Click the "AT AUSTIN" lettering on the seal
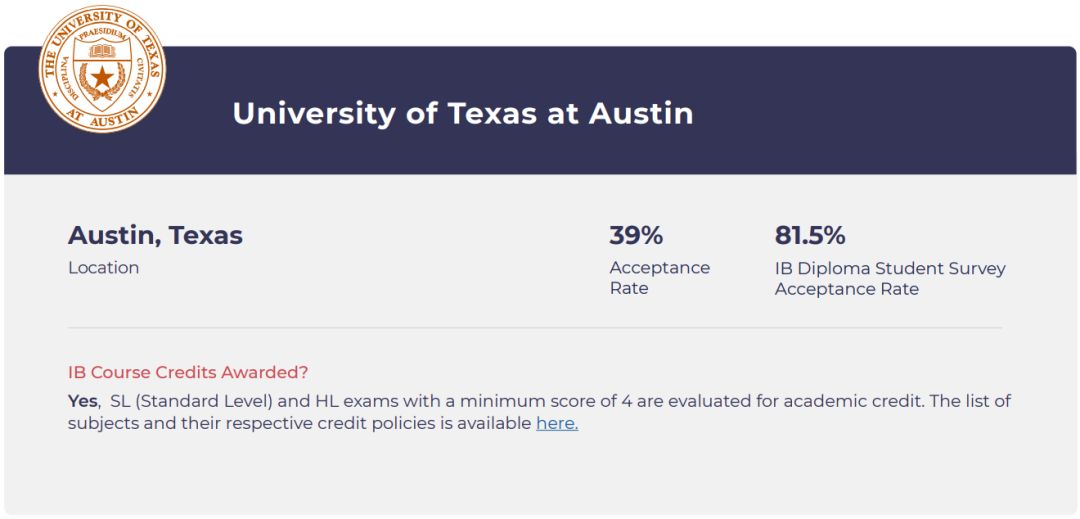1080x519 pixels. (102, 118)
